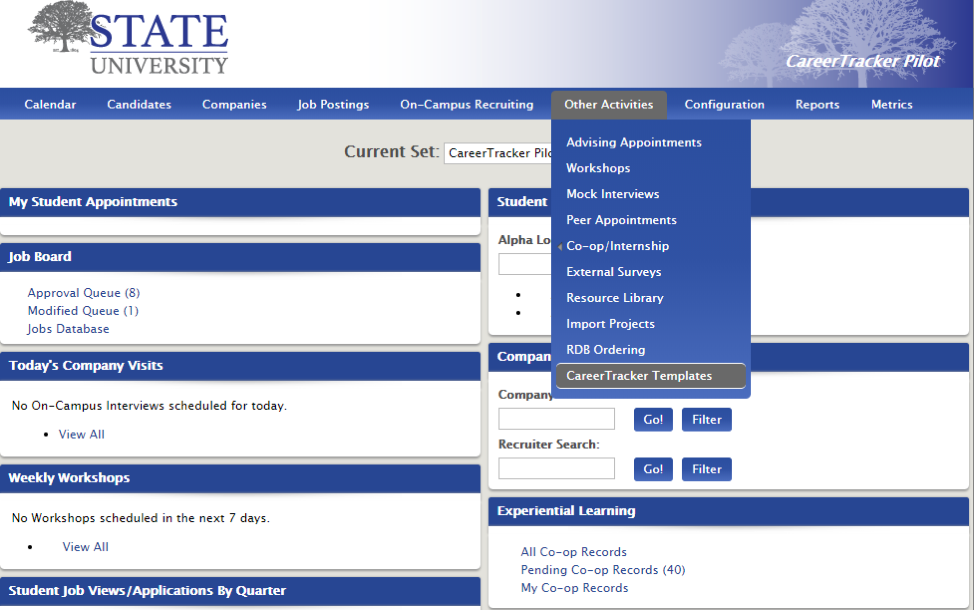Open All Co-op Records link
974x610 pixels.
pos(574,552)
